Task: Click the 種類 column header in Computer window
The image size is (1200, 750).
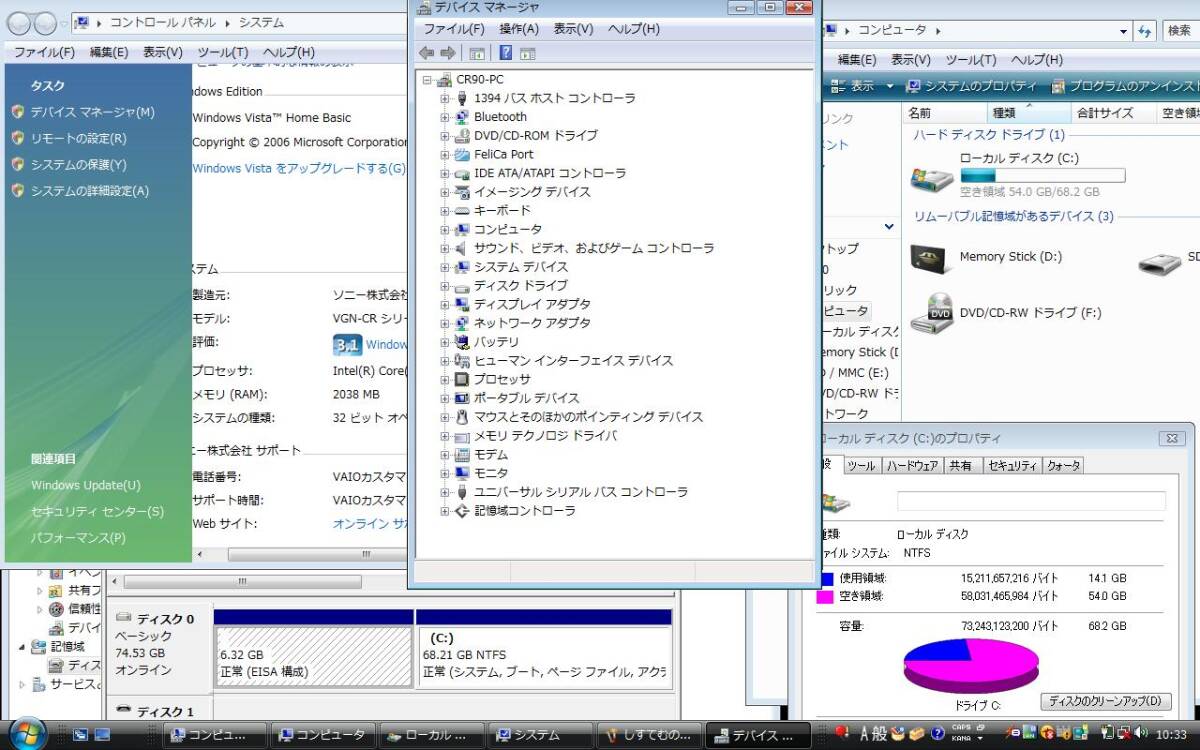Action: pos(1027,113)
